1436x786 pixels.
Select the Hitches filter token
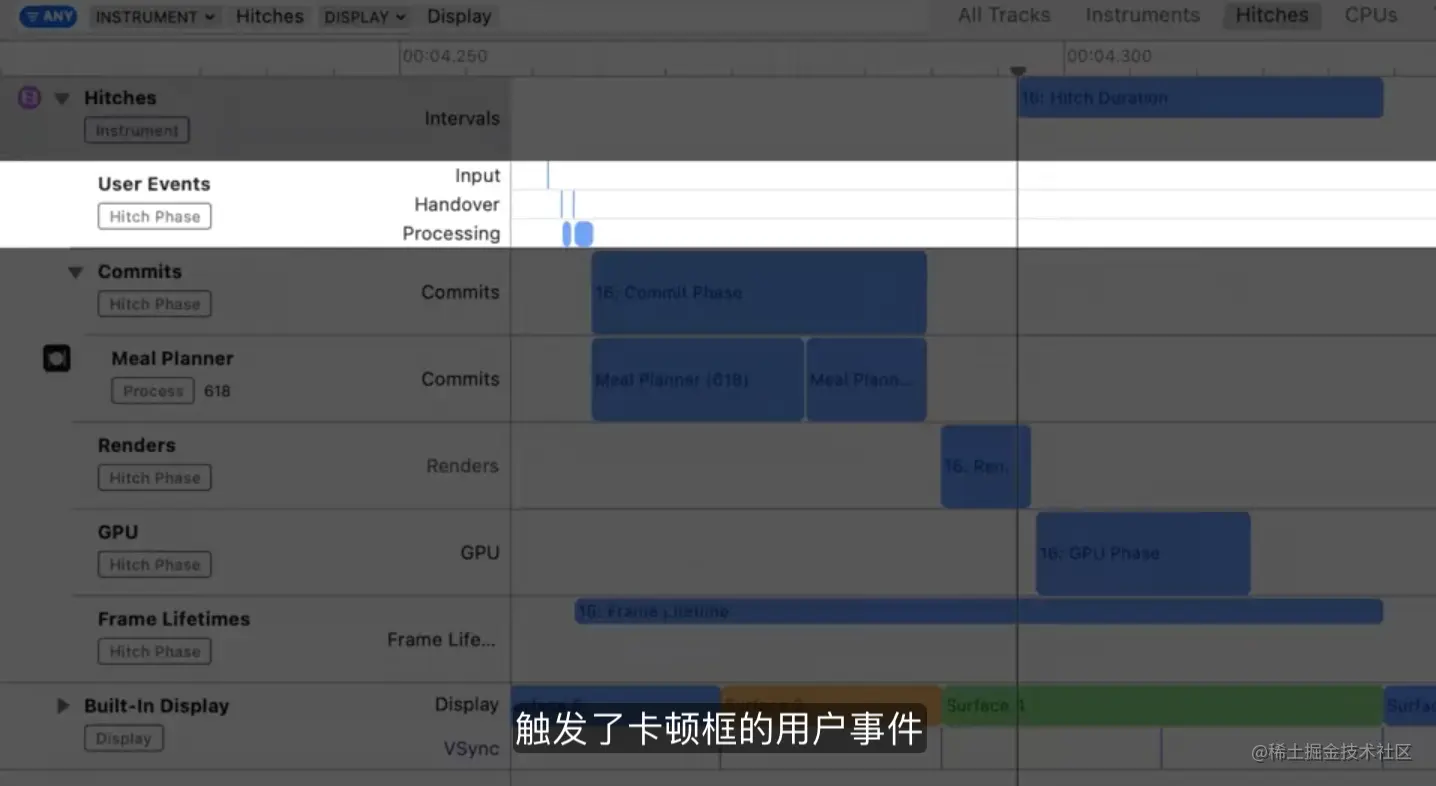pyautogui.click(x=270, y=16)
